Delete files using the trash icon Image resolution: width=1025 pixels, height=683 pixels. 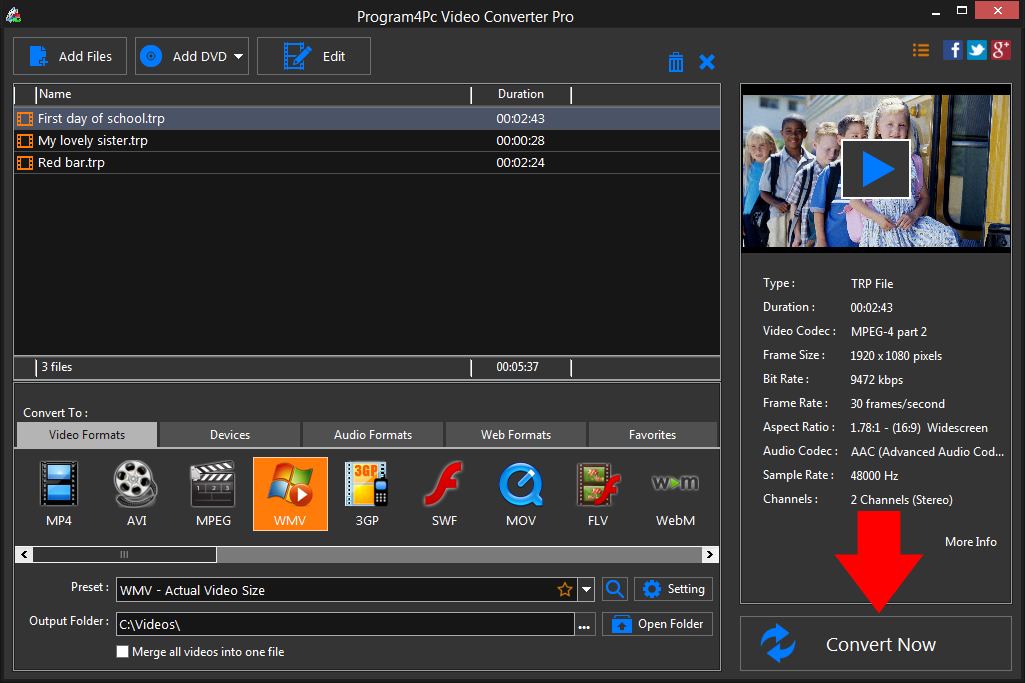coord(676,61)
